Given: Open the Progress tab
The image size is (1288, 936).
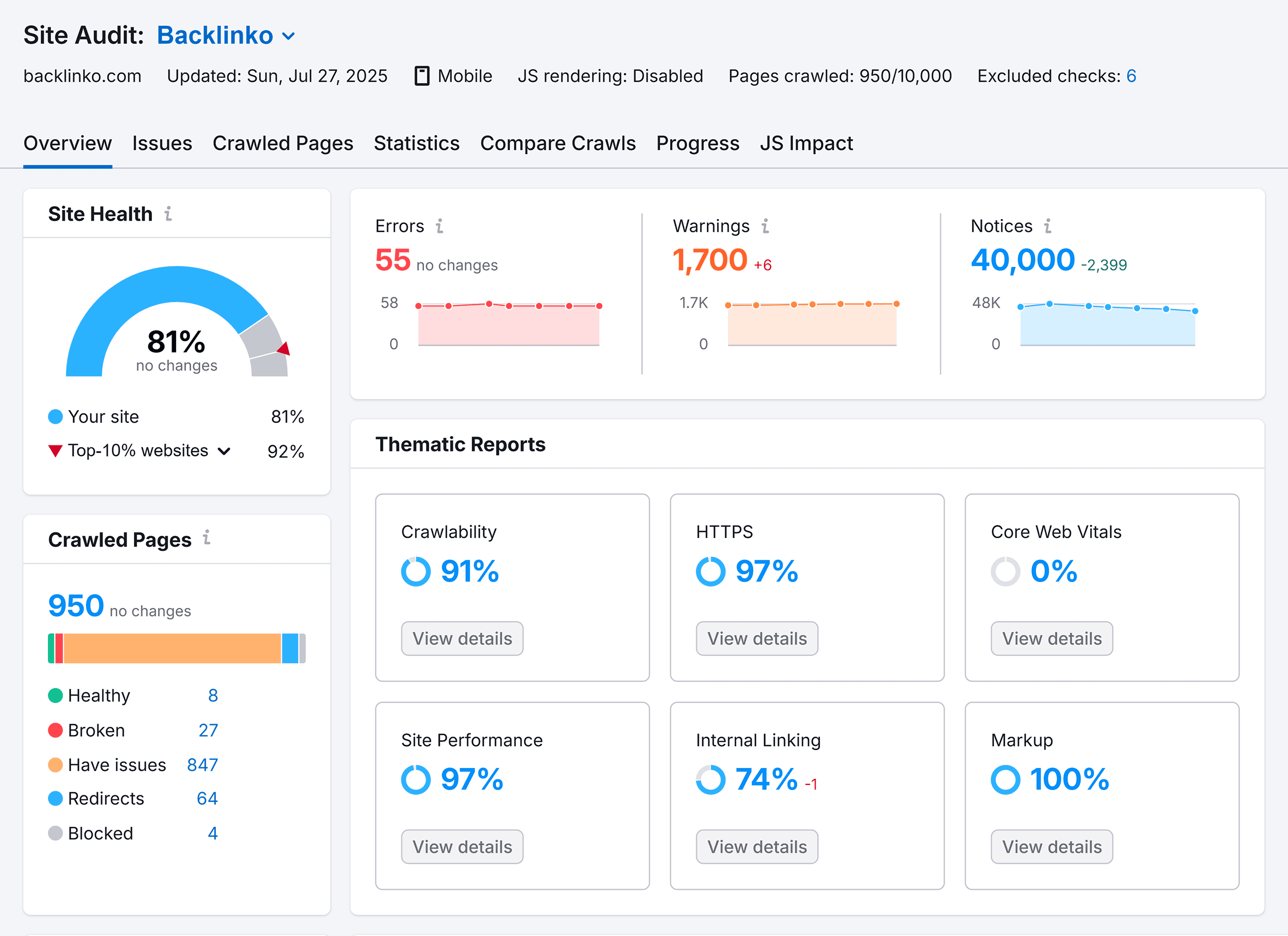Looking at the screenshot, I should tap(698, 143).
